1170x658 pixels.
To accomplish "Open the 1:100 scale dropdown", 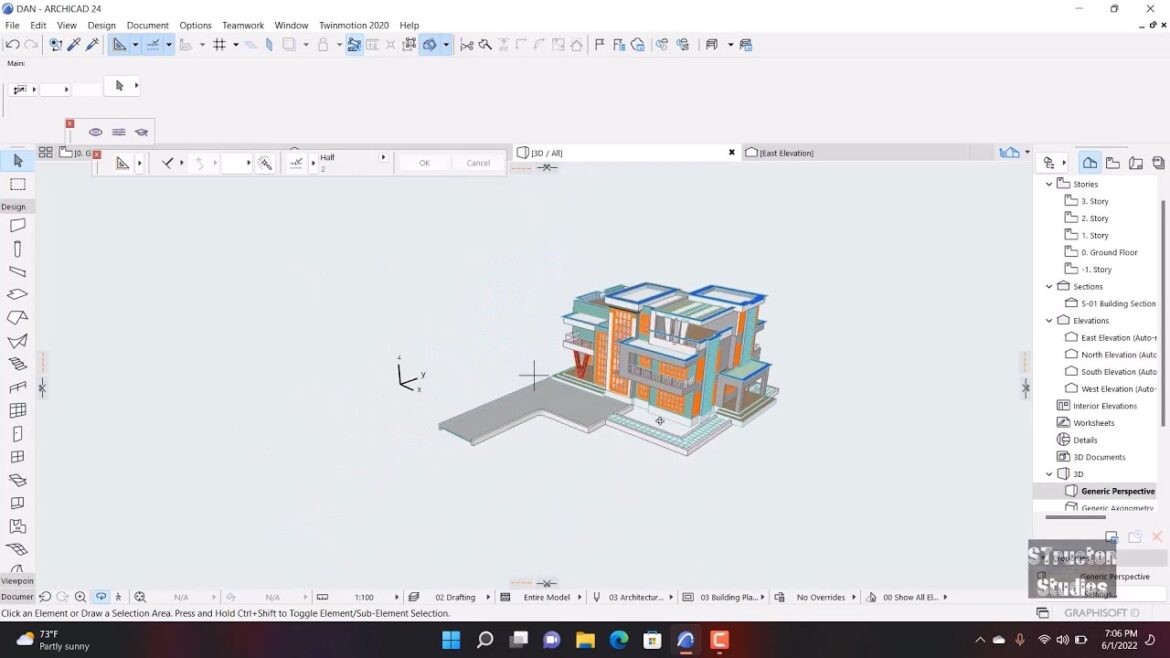I will [397, 597].
